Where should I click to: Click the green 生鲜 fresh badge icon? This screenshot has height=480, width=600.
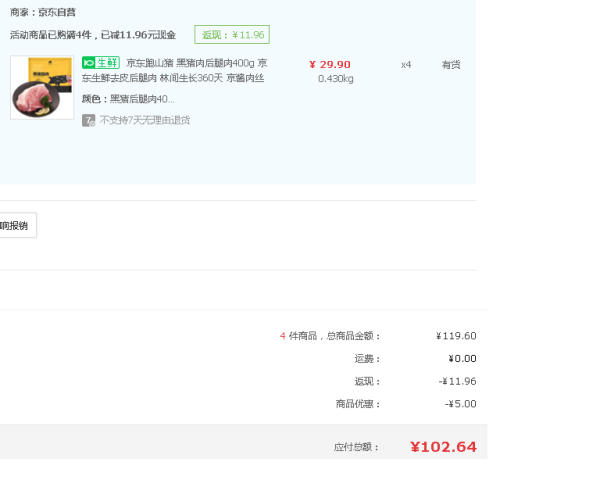point(101,63)
